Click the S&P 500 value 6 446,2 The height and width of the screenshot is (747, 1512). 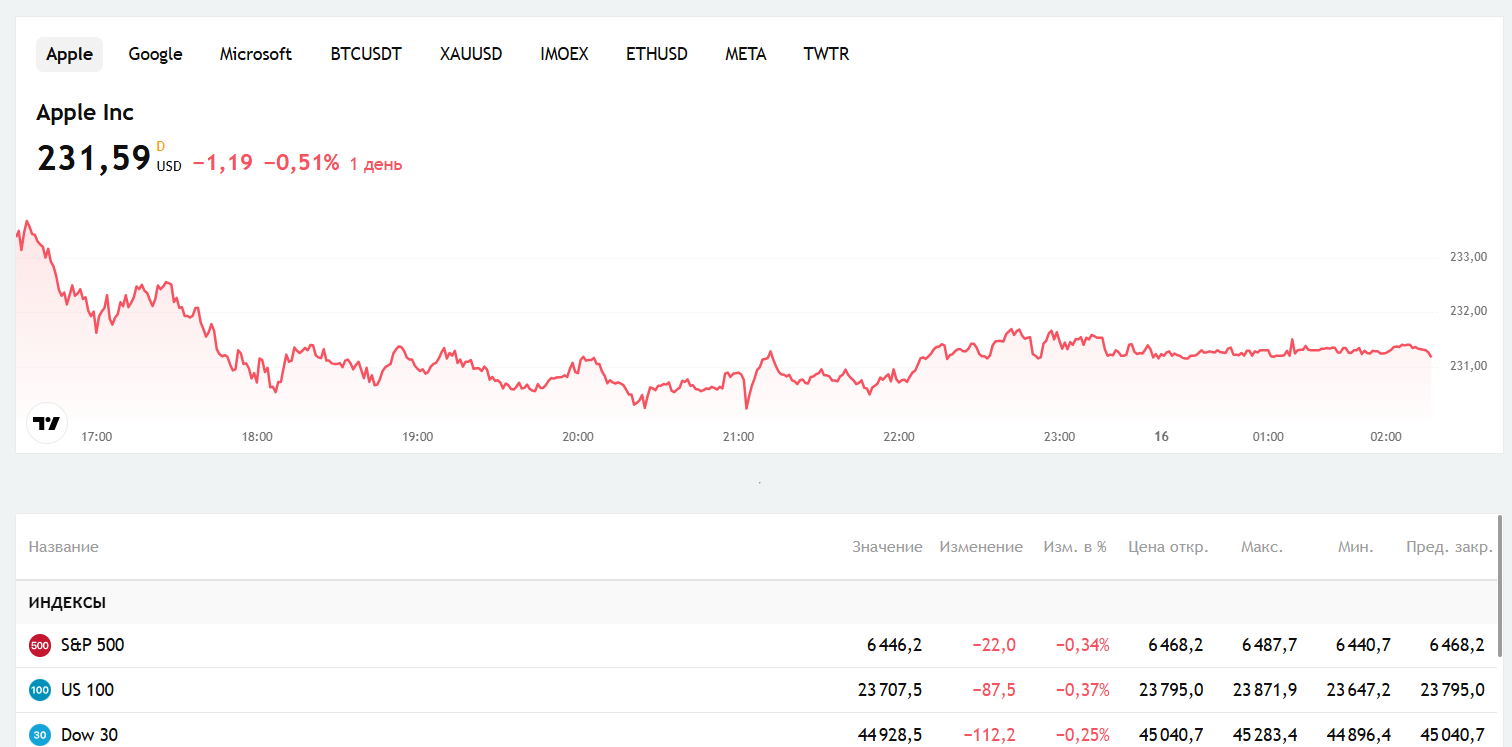894,646
